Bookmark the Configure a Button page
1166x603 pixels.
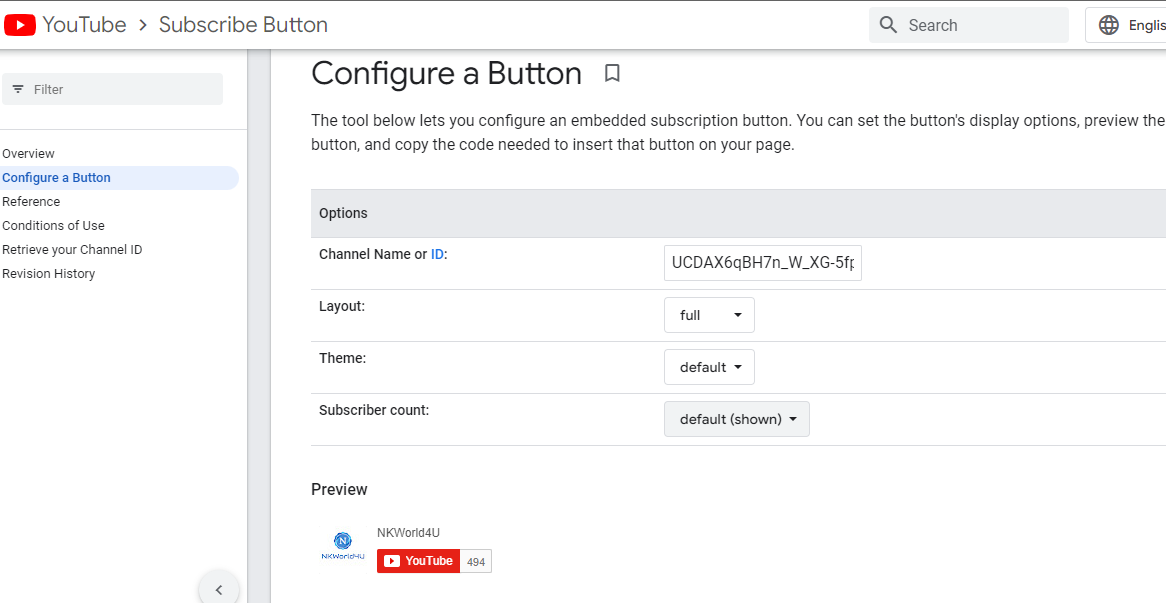tap(612, 73)
